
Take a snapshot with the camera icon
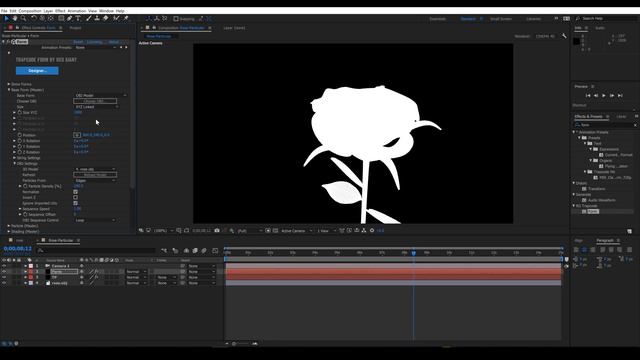[x=217, y=231]
